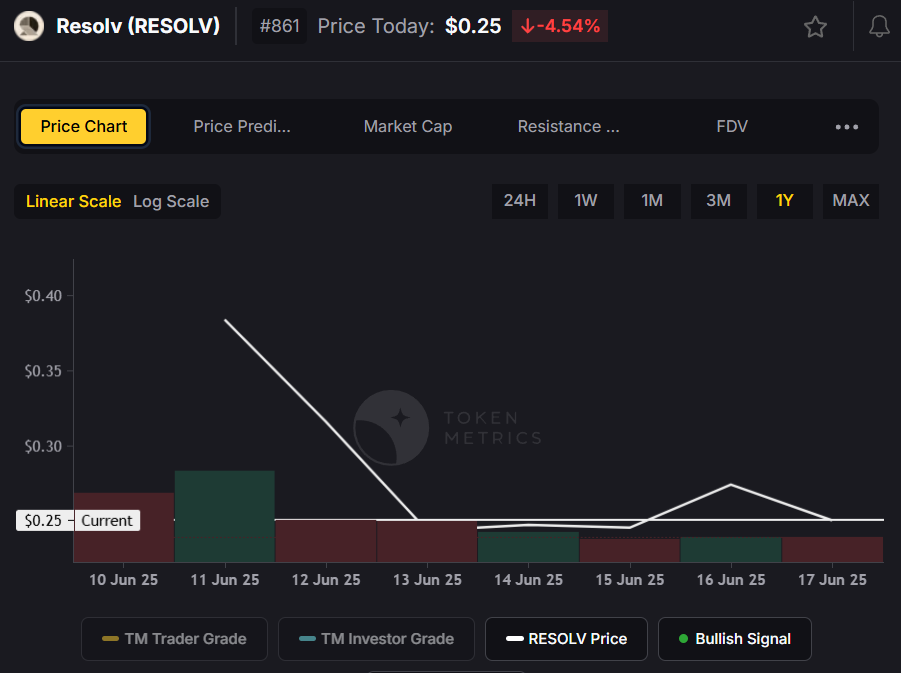
Task: Set chart range to 24H
Action: (519, 201)
